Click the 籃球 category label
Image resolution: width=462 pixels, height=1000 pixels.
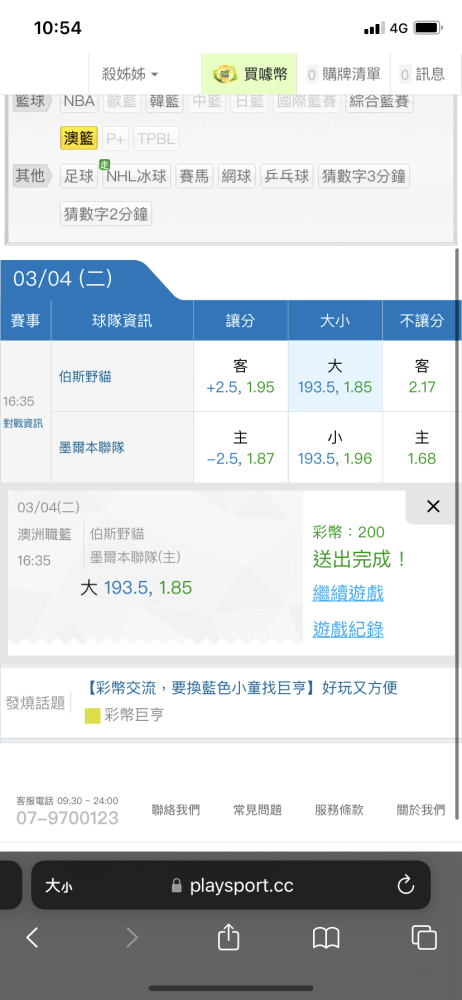tap(32, 101)
